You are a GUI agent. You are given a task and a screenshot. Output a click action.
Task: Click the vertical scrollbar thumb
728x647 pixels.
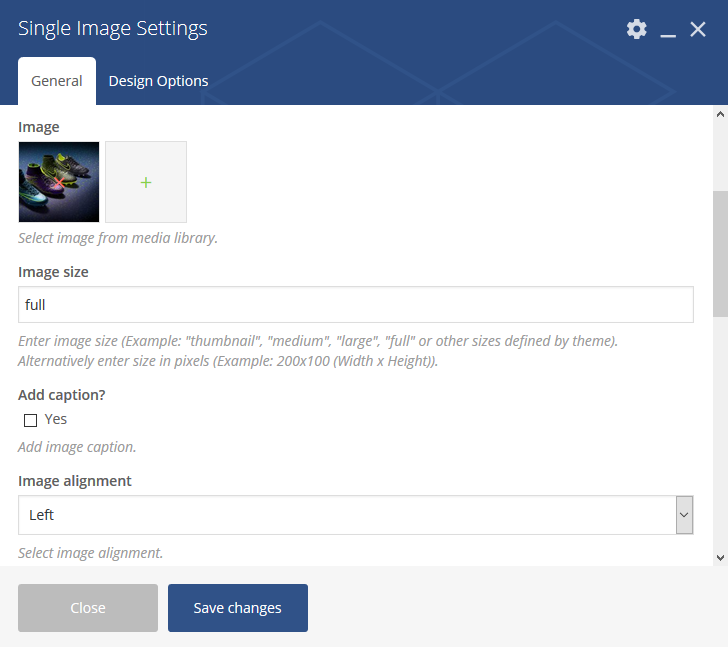point(721,254)
